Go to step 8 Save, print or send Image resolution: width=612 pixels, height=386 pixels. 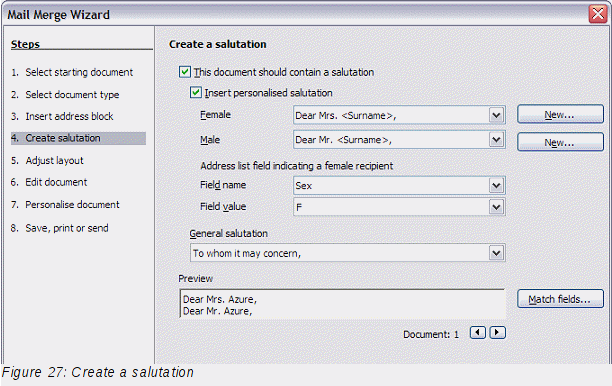[60, 228]
